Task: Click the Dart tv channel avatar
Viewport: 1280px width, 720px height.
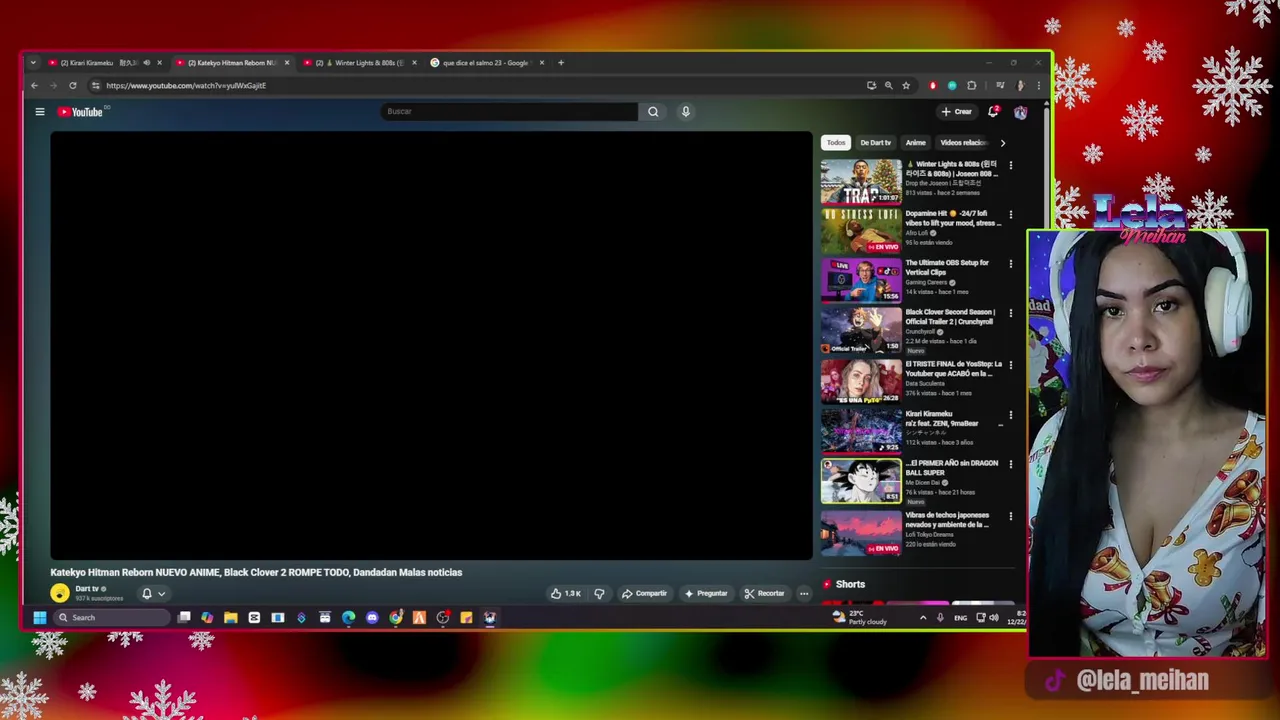Action: (x=60, y=593)
